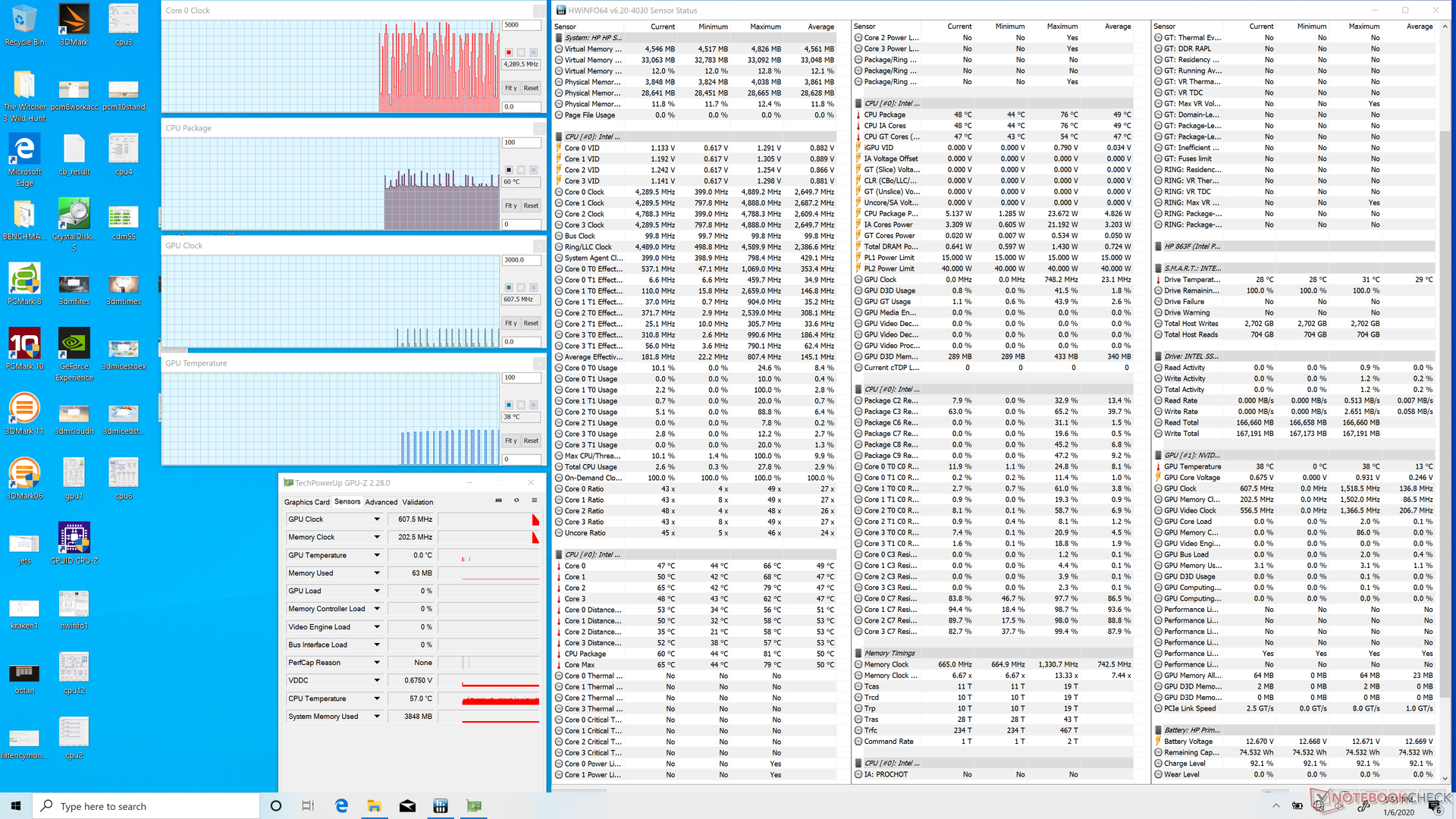Viewport: 1456px width, 819px height.
Task: Click red color swatch in Core 0 Clock
Action: click(x=509, y=52)
